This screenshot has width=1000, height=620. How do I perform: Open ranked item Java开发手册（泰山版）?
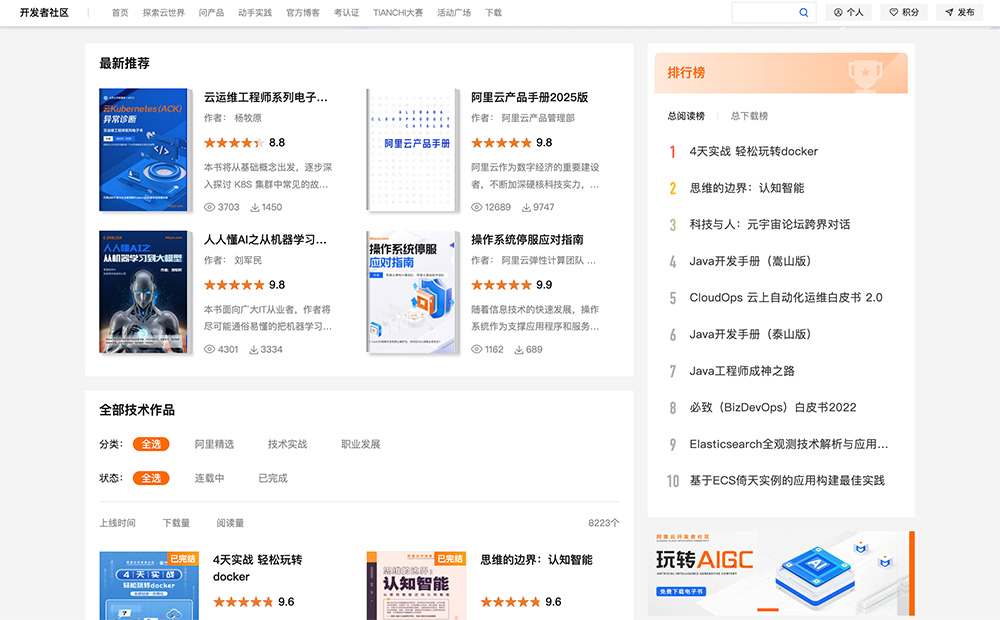pos(750,334)
